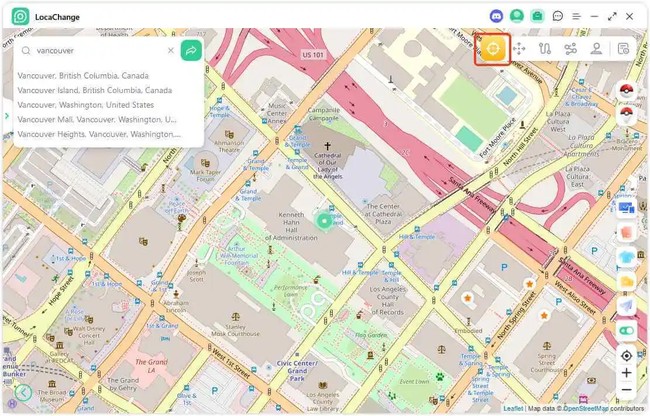This screenshot has height=416, width=650.
Task: Click Kenneth Hahn Hall of Administration label
Action: 291,226
